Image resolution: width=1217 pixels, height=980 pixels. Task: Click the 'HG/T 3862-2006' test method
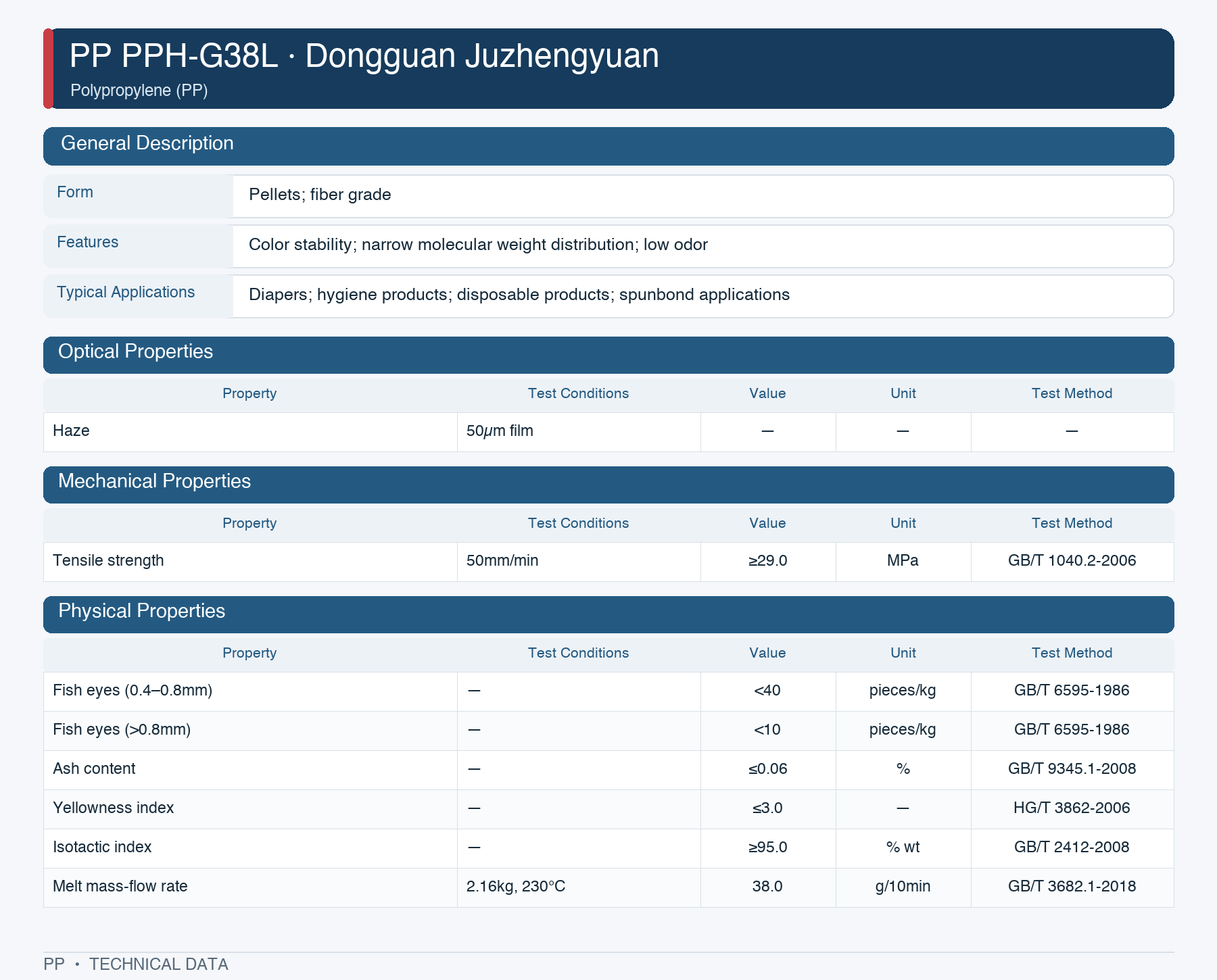click(1072, 808)
